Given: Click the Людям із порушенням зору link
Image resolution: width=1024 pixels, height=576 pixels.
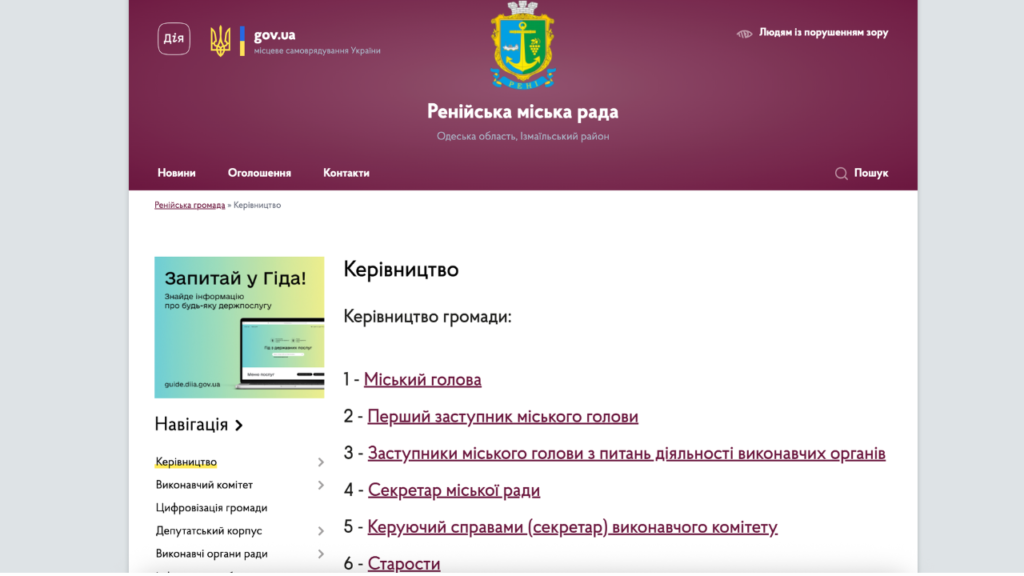Looking at the screenshot, I should 823,32.
